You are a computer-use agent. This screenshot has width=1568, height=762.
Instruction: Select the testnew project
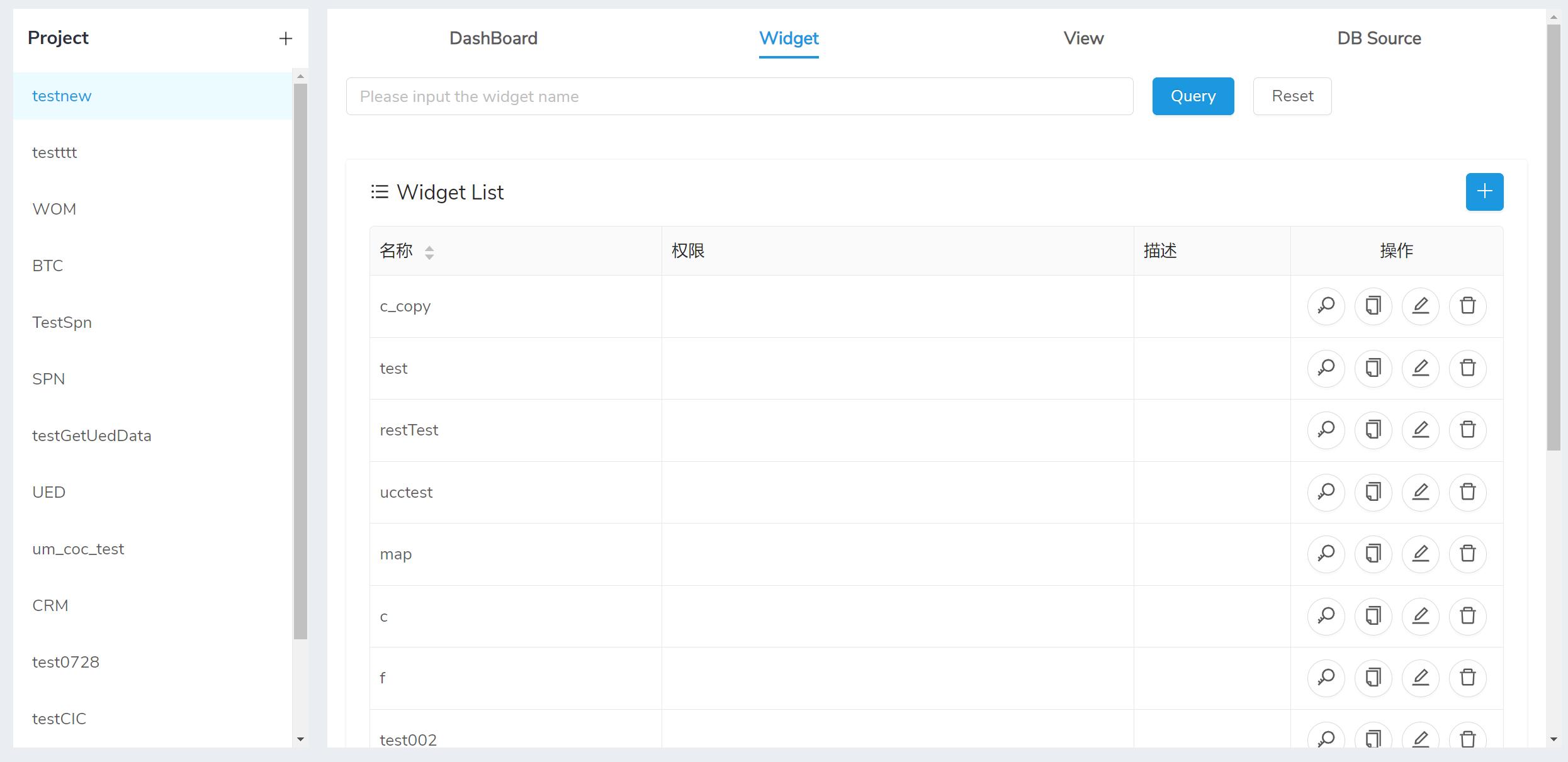point(152,96)
